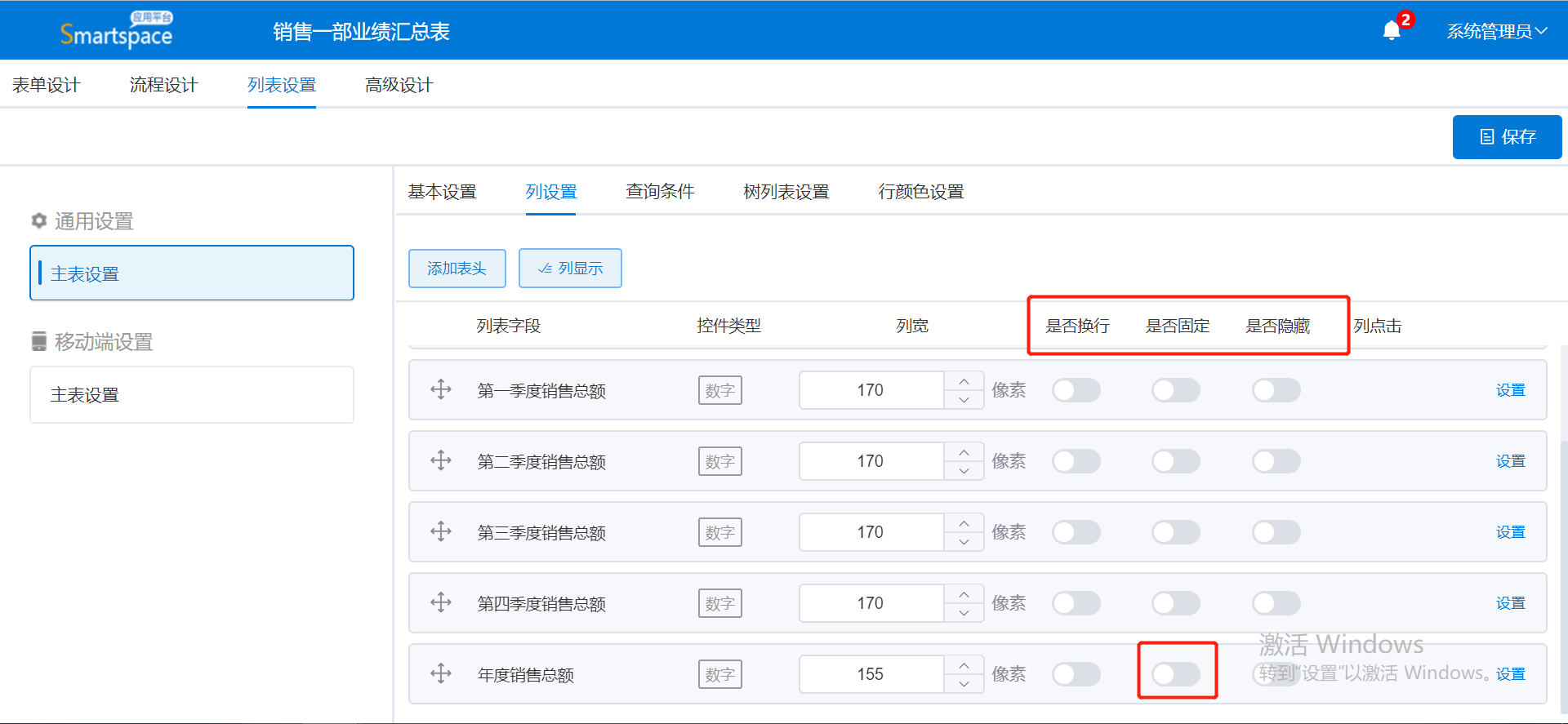Image resolution: width=1568 pixels, height=724 pixels.
Task: Click drag handle for 第一季度销售总额
Action: coord(441,389)
